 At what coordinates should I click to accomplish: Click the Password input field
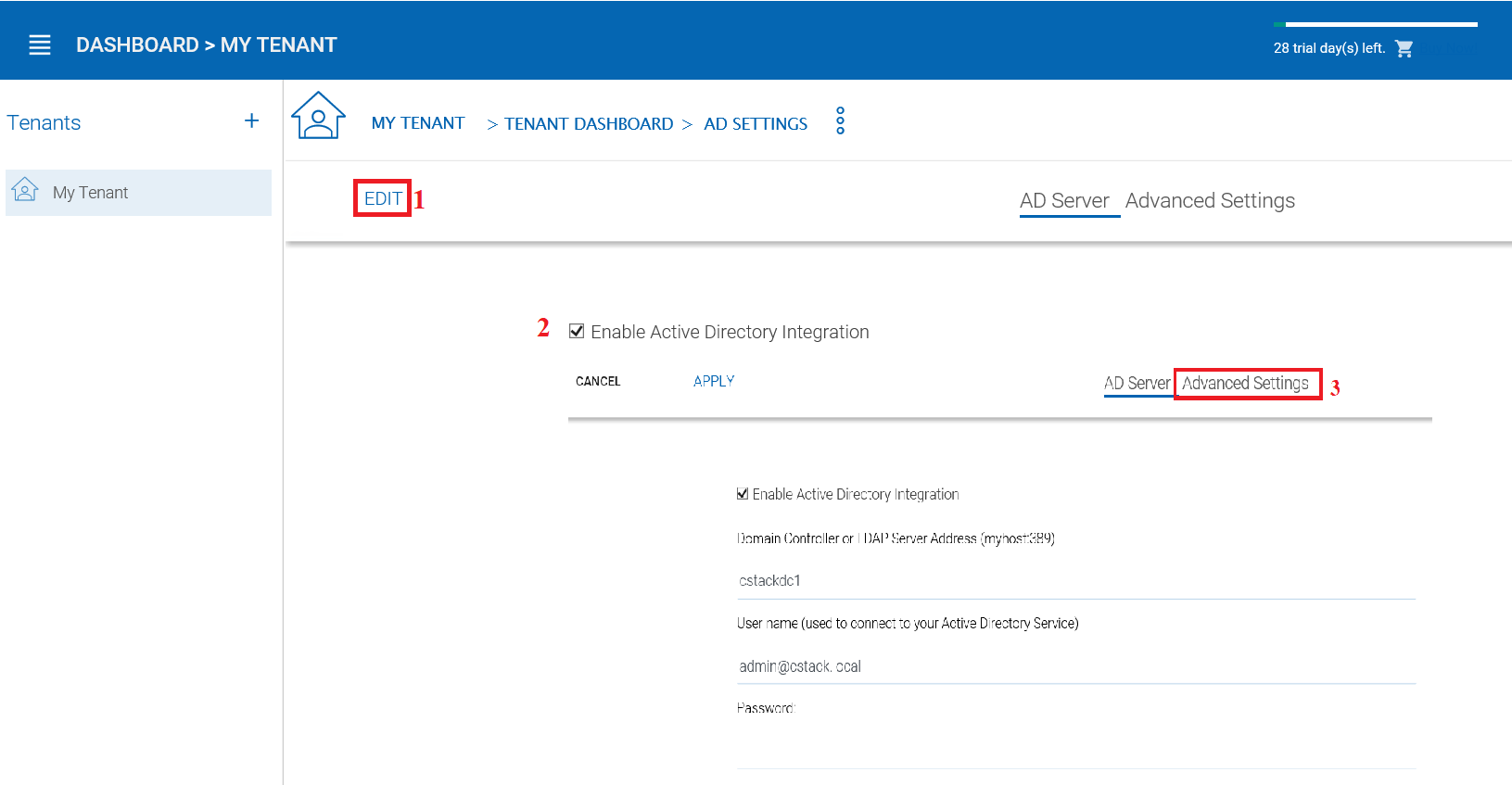point(1076,749)
